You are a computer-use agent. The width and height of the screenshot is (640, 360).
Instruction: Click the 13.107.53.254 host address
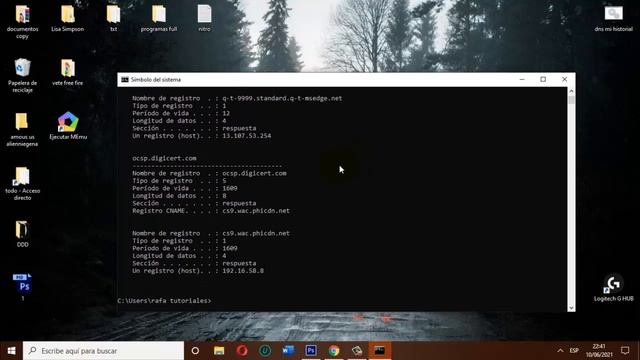pyautogui.click(x=247, y=136)
